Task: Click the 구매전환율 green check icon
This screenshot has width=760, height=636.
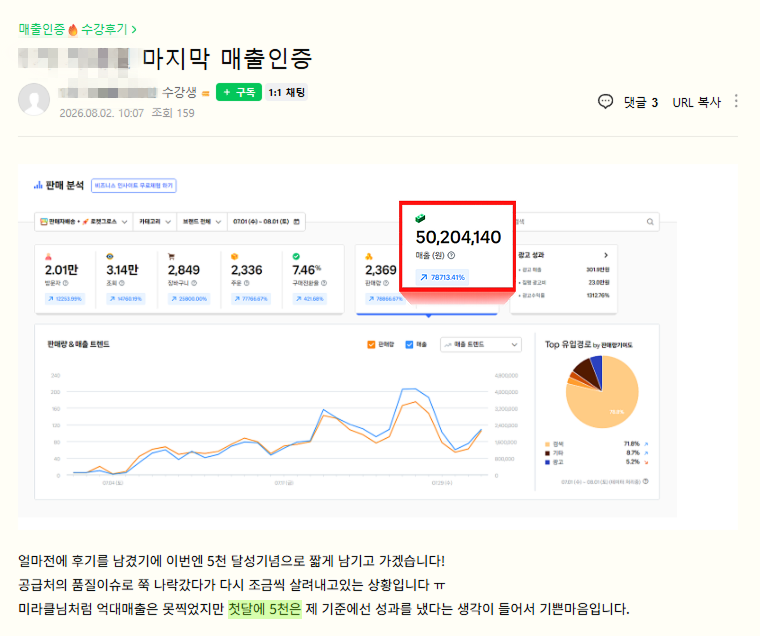Action: pos(296,256)
